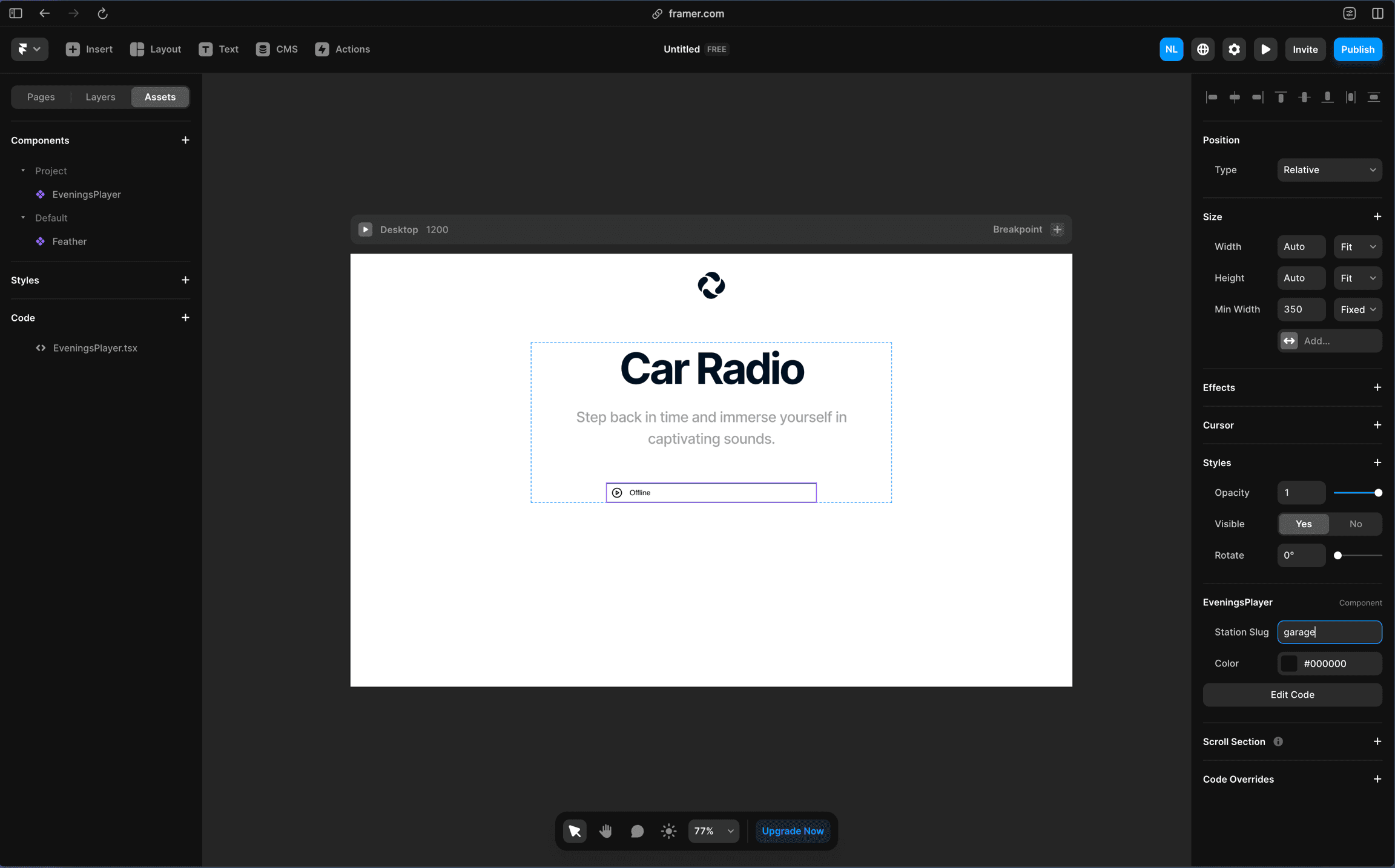The width and height of the screenshot is (1395, 868).
Task: Set Visible to Yes
Action: pyautogui.click(x=1304, y=524)
